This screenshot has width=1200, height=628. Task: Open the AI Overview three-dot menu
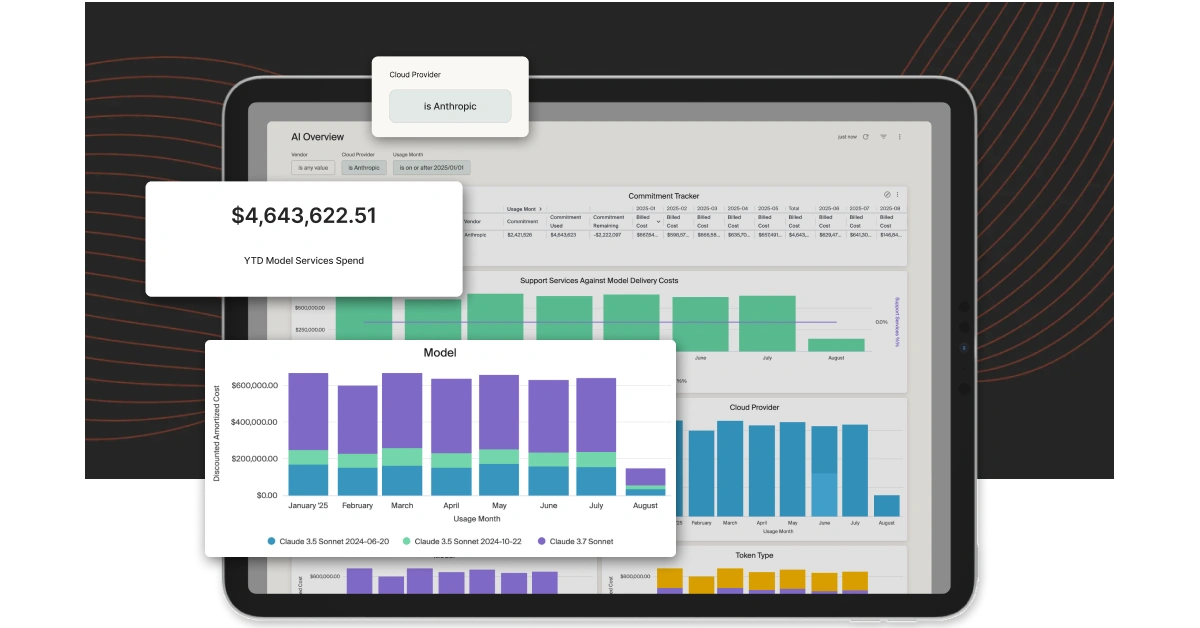901,137
